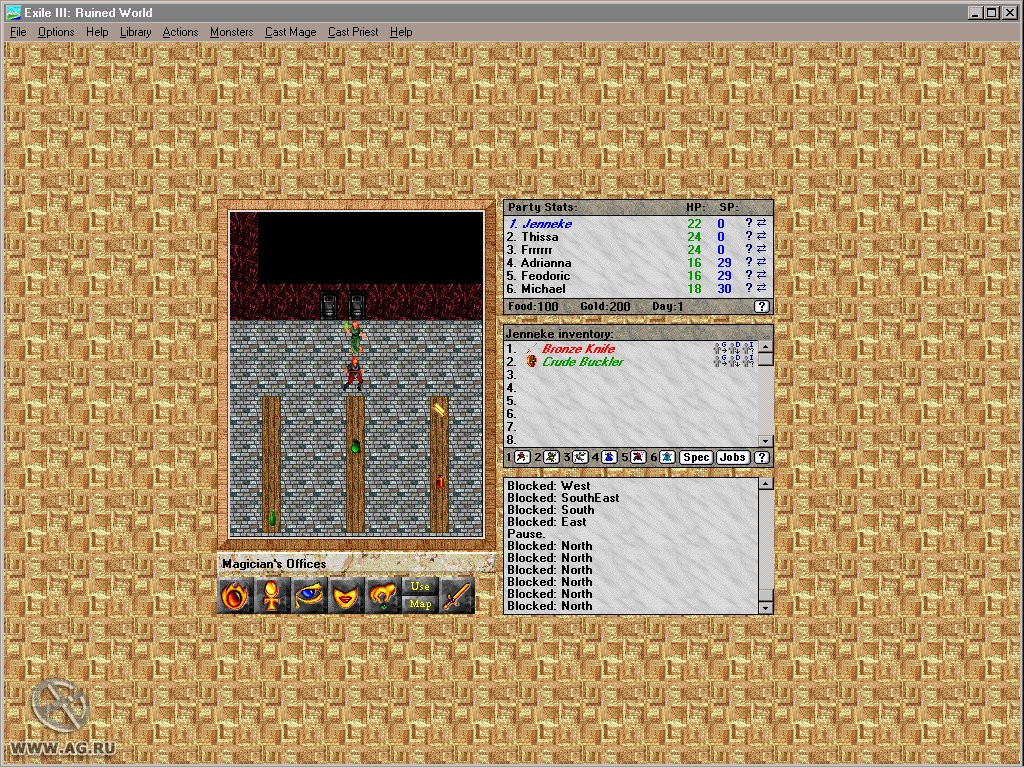Click the Map button
Image resolution: width=1024 pixels, height=768 pixels.
[420, 604]
